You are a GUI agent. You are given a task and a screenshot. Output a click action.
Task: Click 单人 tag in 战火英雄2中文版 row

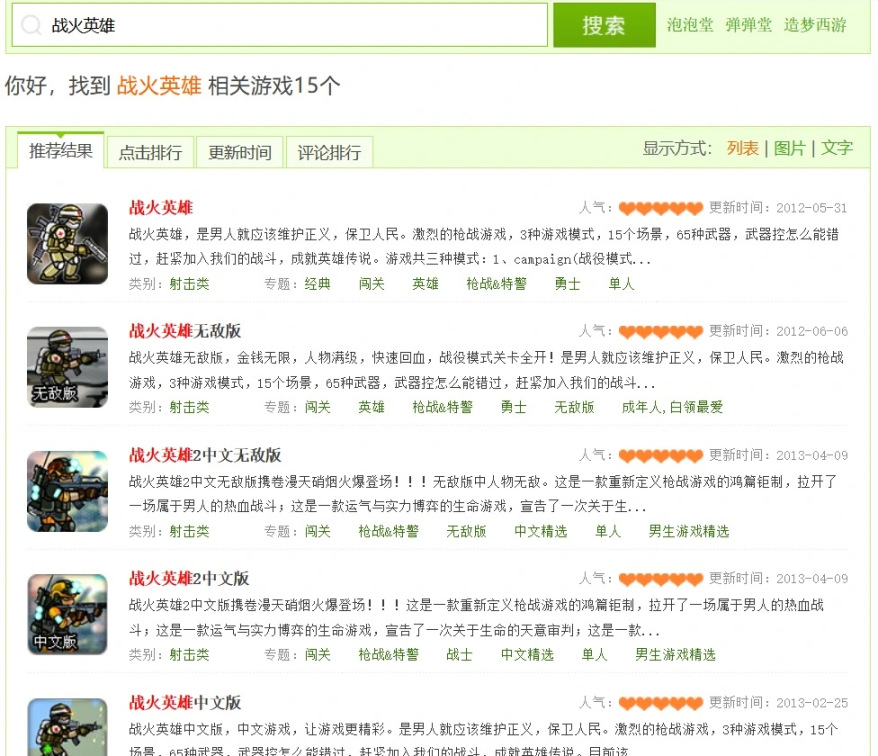click(594, 655)
